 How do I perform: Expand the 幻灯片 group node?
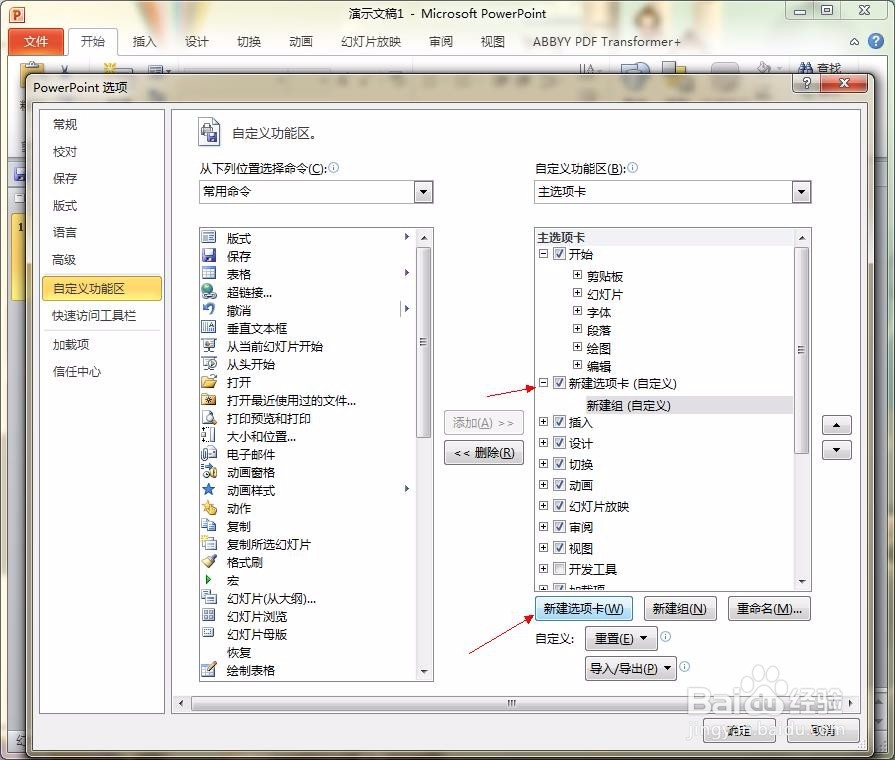pos(577,293)
